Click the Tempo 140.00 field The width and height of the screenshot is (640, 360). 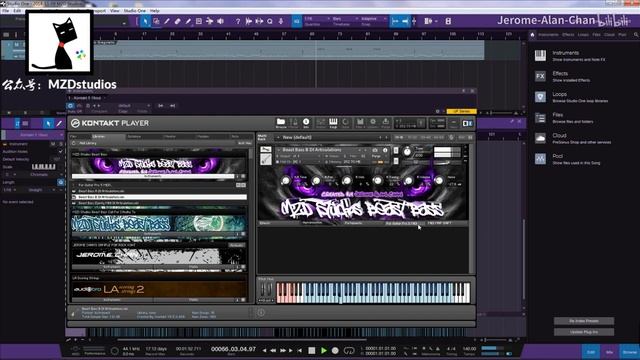[469, 349]
